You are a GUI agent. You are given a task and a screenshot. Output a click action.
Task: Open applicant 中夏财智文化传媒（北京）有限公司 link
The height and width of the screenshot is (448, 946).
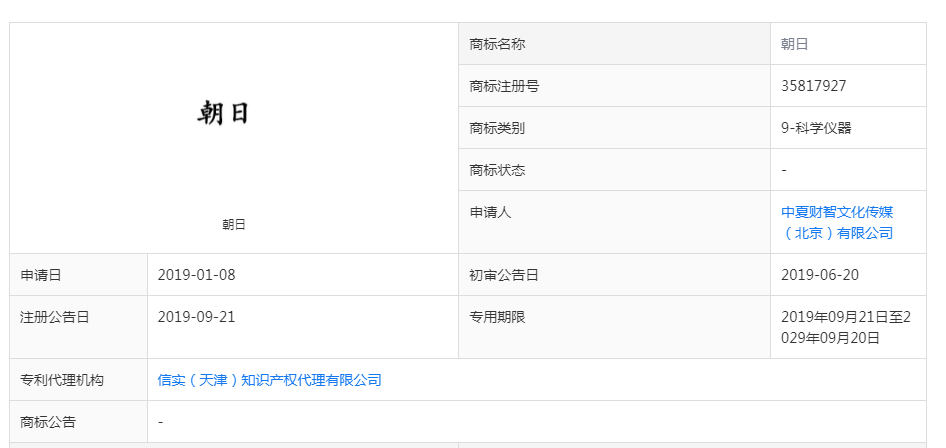(837, 222)
